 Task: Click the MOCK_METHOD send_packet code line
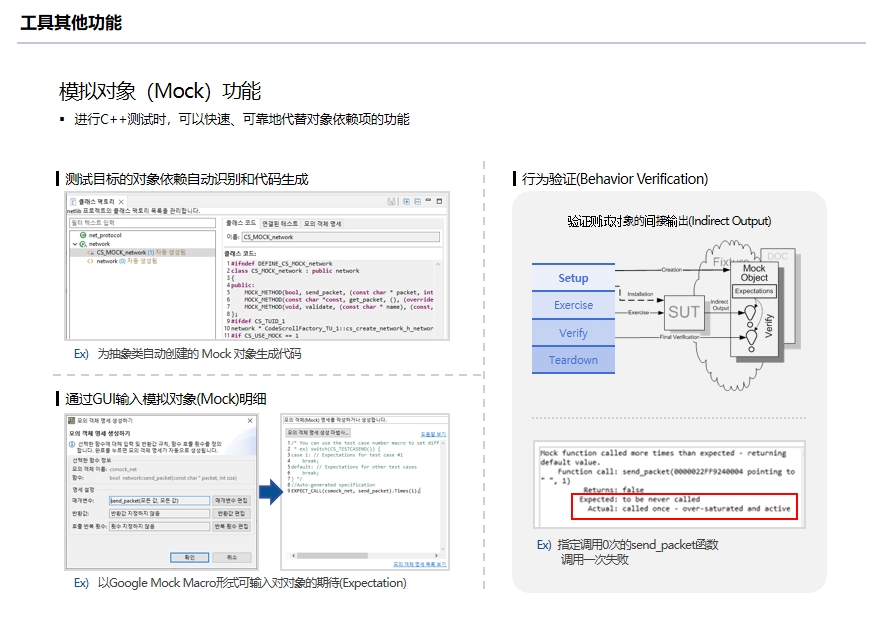(x=338, y=293)
